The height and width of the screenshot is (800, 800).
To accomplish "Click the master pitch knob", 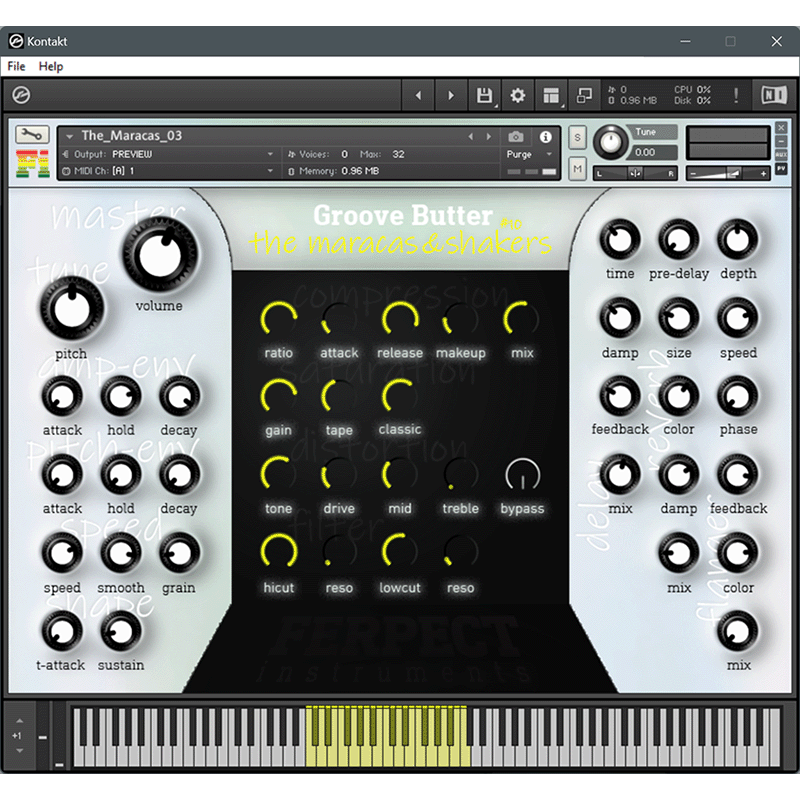I will point(71,309).
